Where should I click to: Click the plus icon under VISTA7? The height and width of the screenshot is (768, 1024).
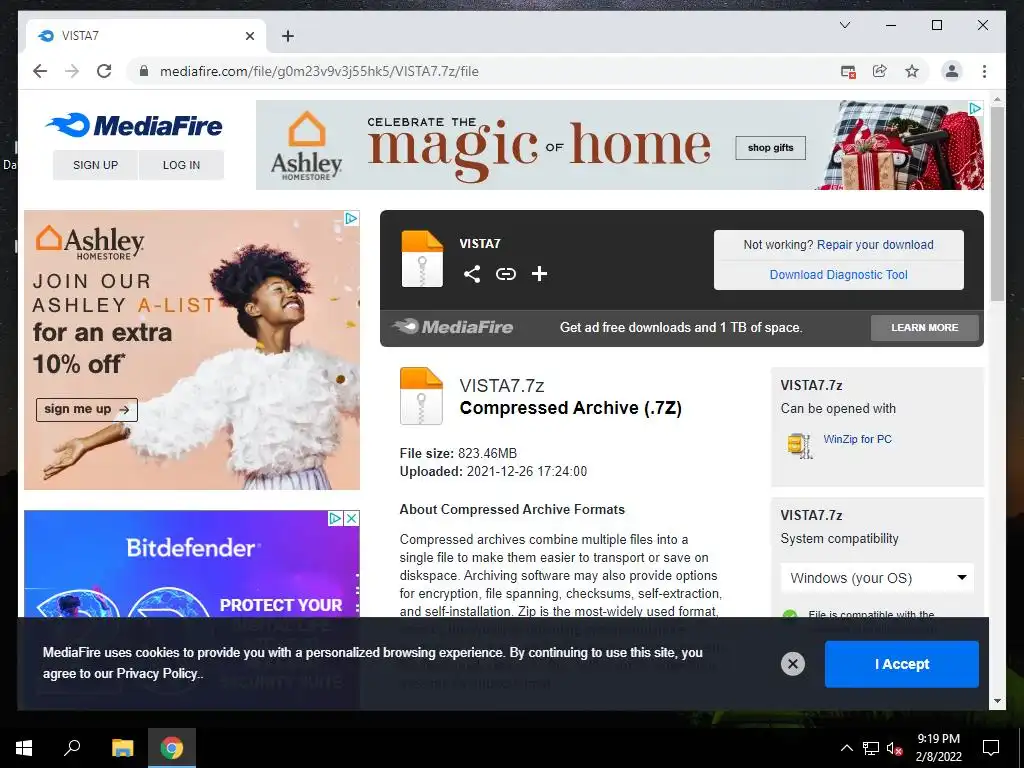pyautogui.click(x=539, y=274)
